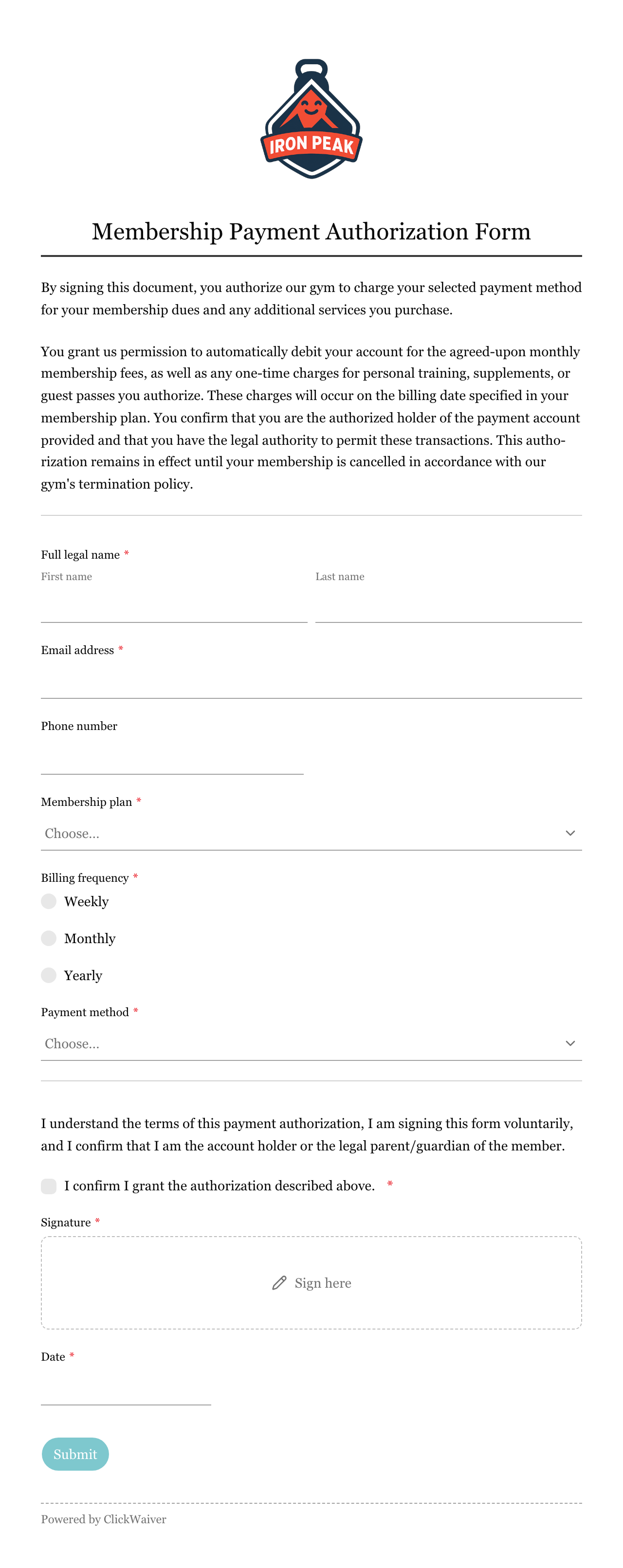Click the Date input field
Viewport: 623px width, 1568px height.
(x=126, y=1388)
